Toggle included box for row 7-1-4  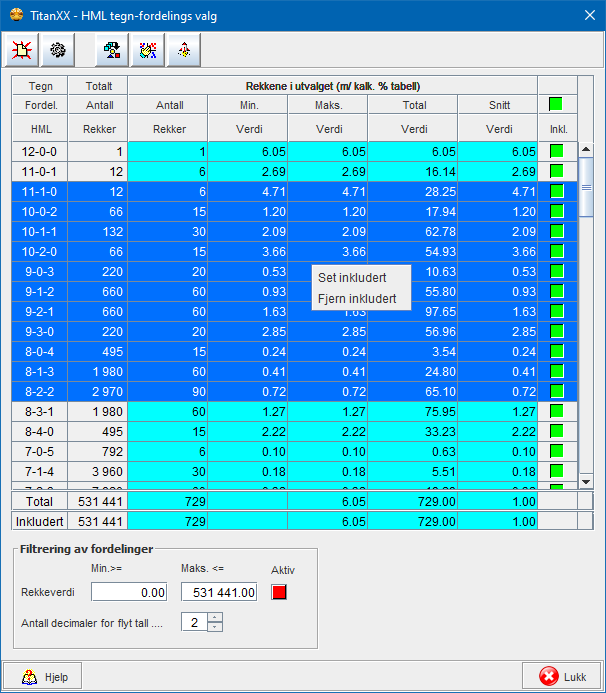[557, 471]
